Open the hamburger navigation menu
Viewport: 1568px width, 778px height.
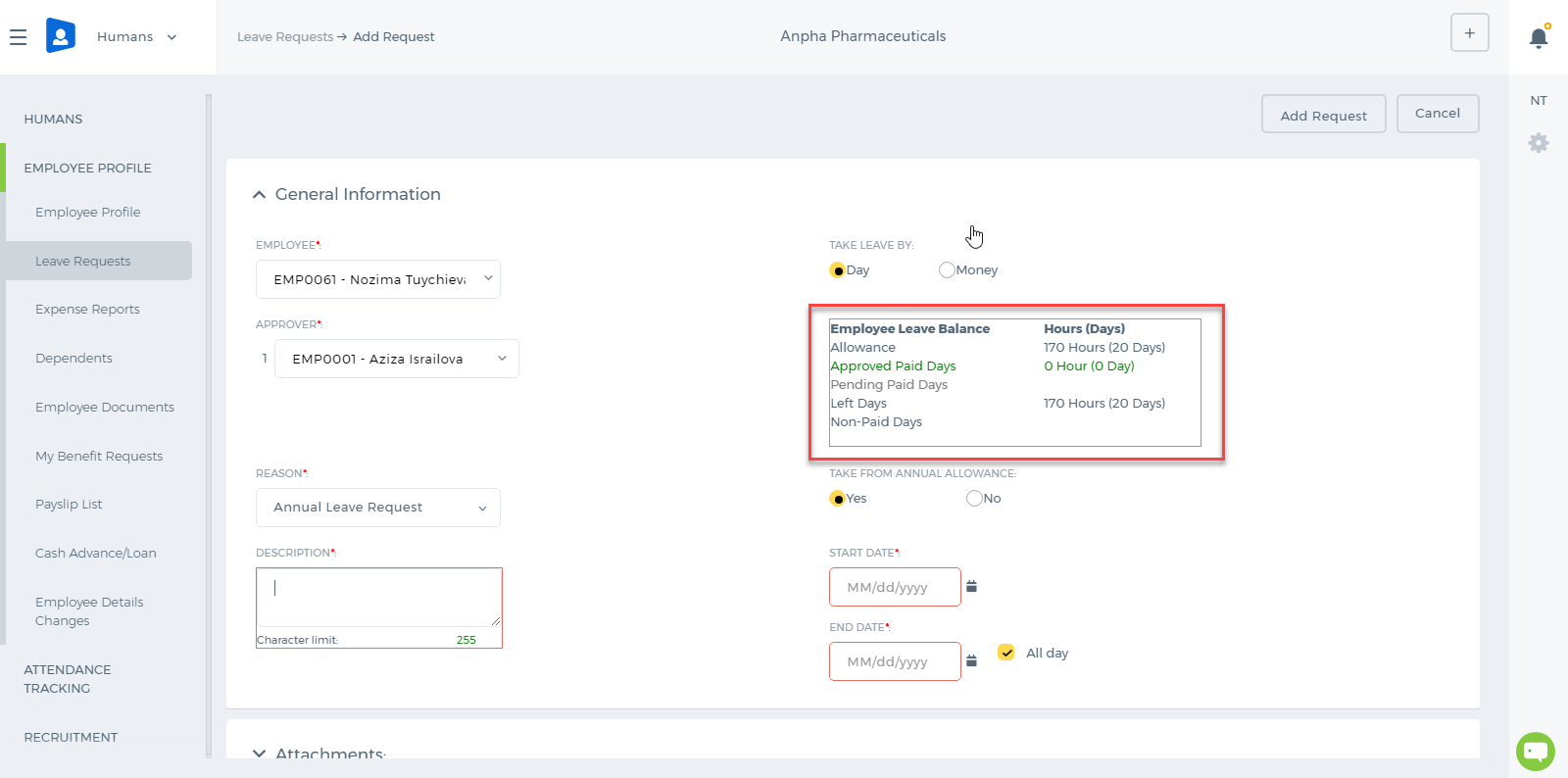pos(18,37)
